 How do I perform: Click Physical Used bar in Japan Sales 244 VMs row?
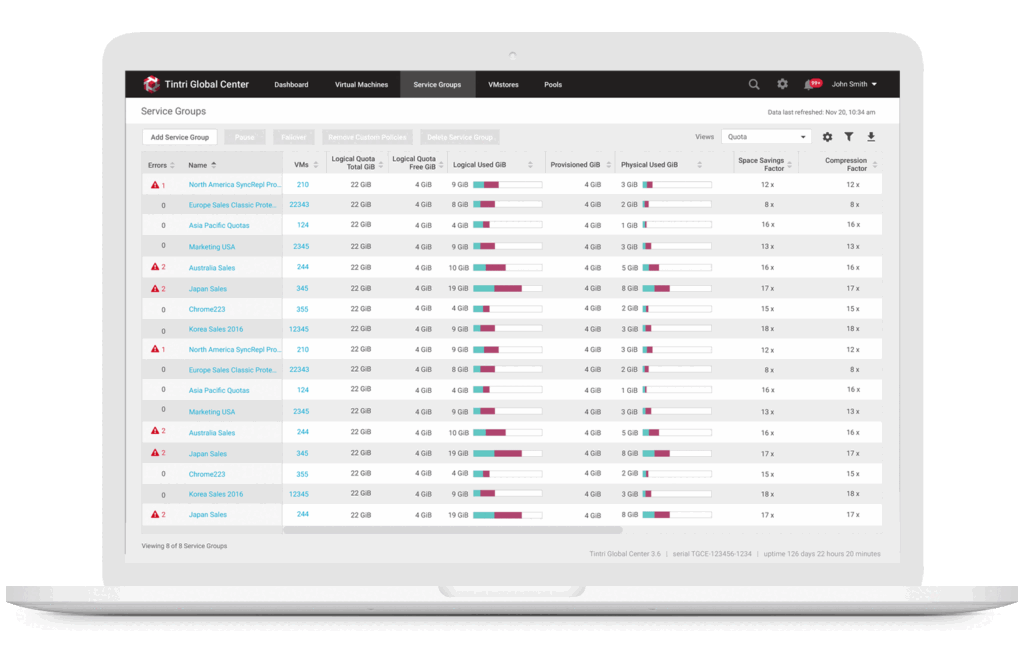[x=677, y=515]
